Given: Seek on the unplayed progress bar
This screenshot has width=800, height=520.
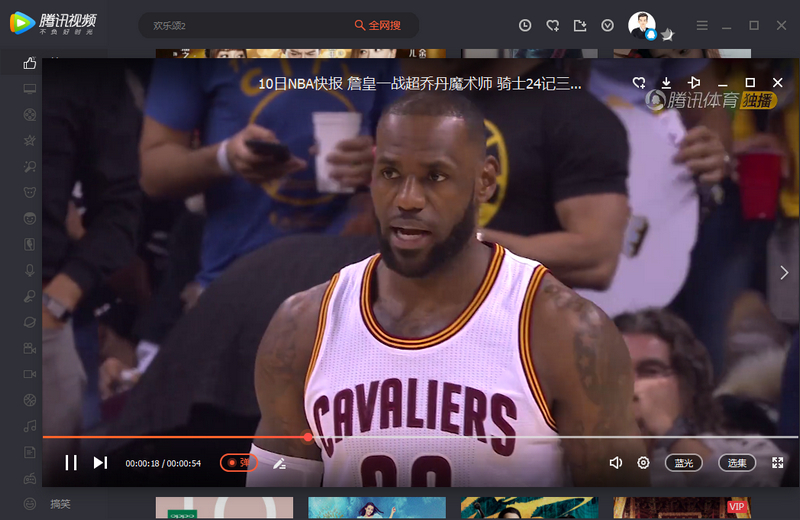Looking at the screenshot, I should (554, 437).
